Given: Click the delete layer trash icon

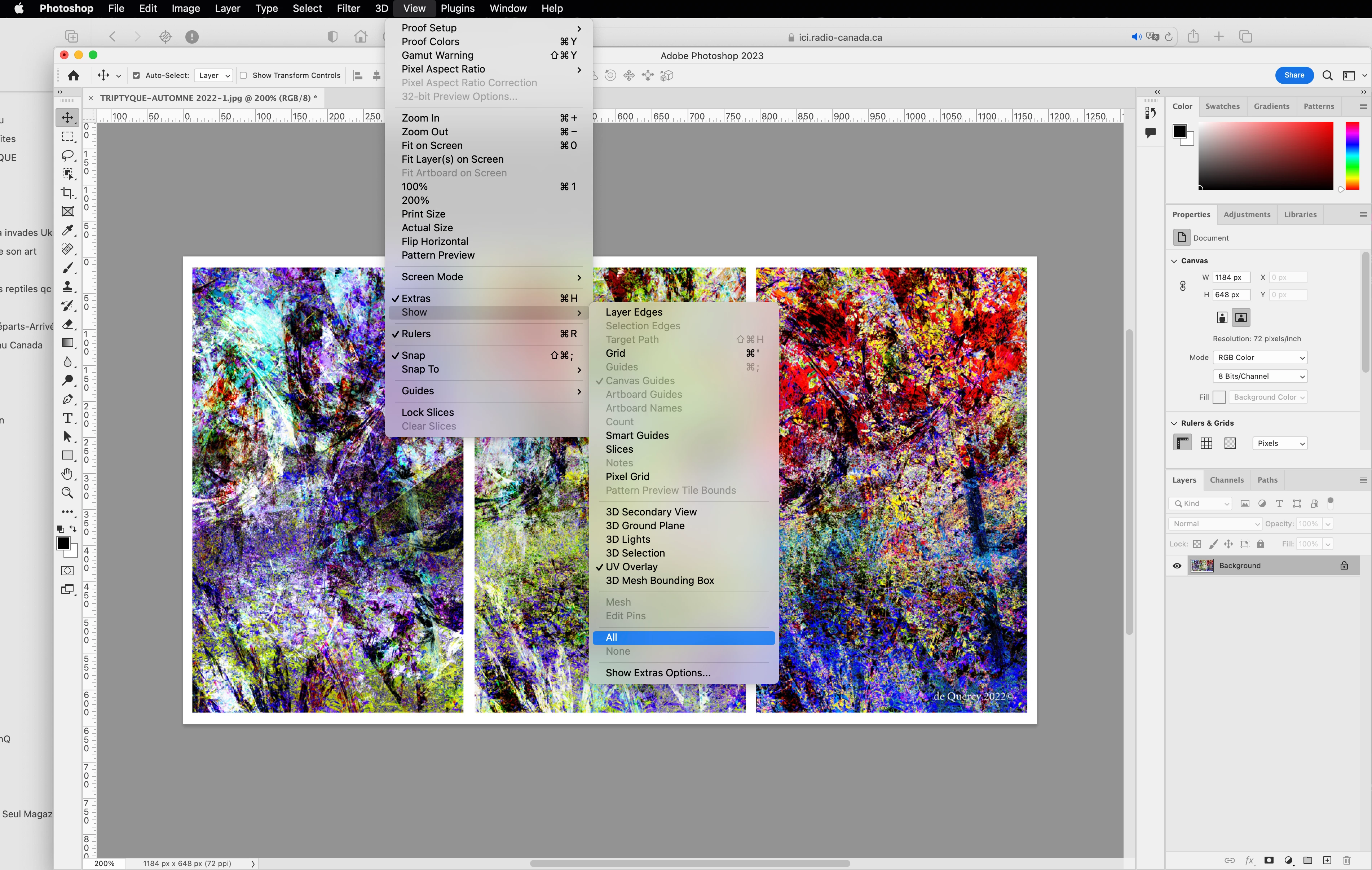Looking at the screenshot, I should pos(1347,860).
